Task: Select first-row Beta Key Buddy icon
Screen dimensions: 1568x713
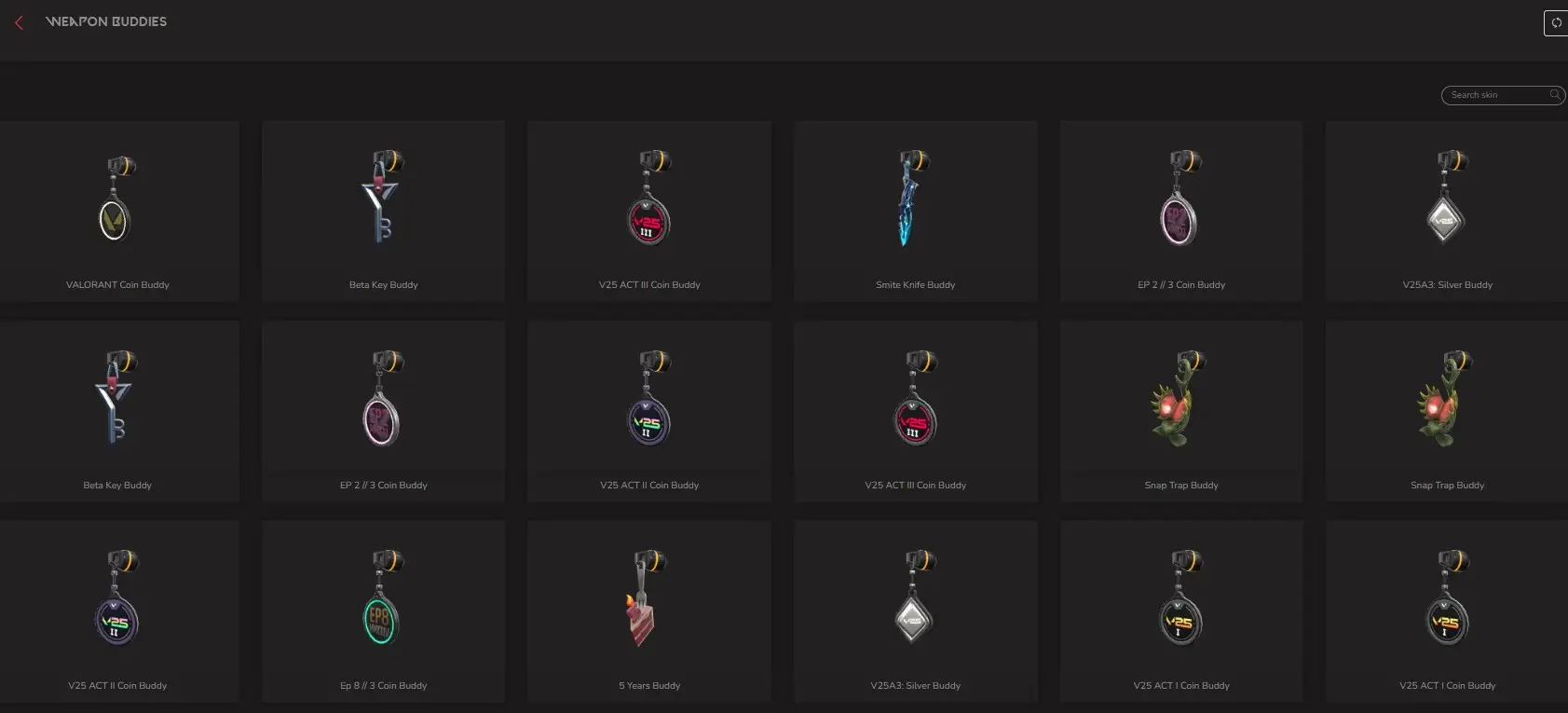Action: tap(382, 197)
